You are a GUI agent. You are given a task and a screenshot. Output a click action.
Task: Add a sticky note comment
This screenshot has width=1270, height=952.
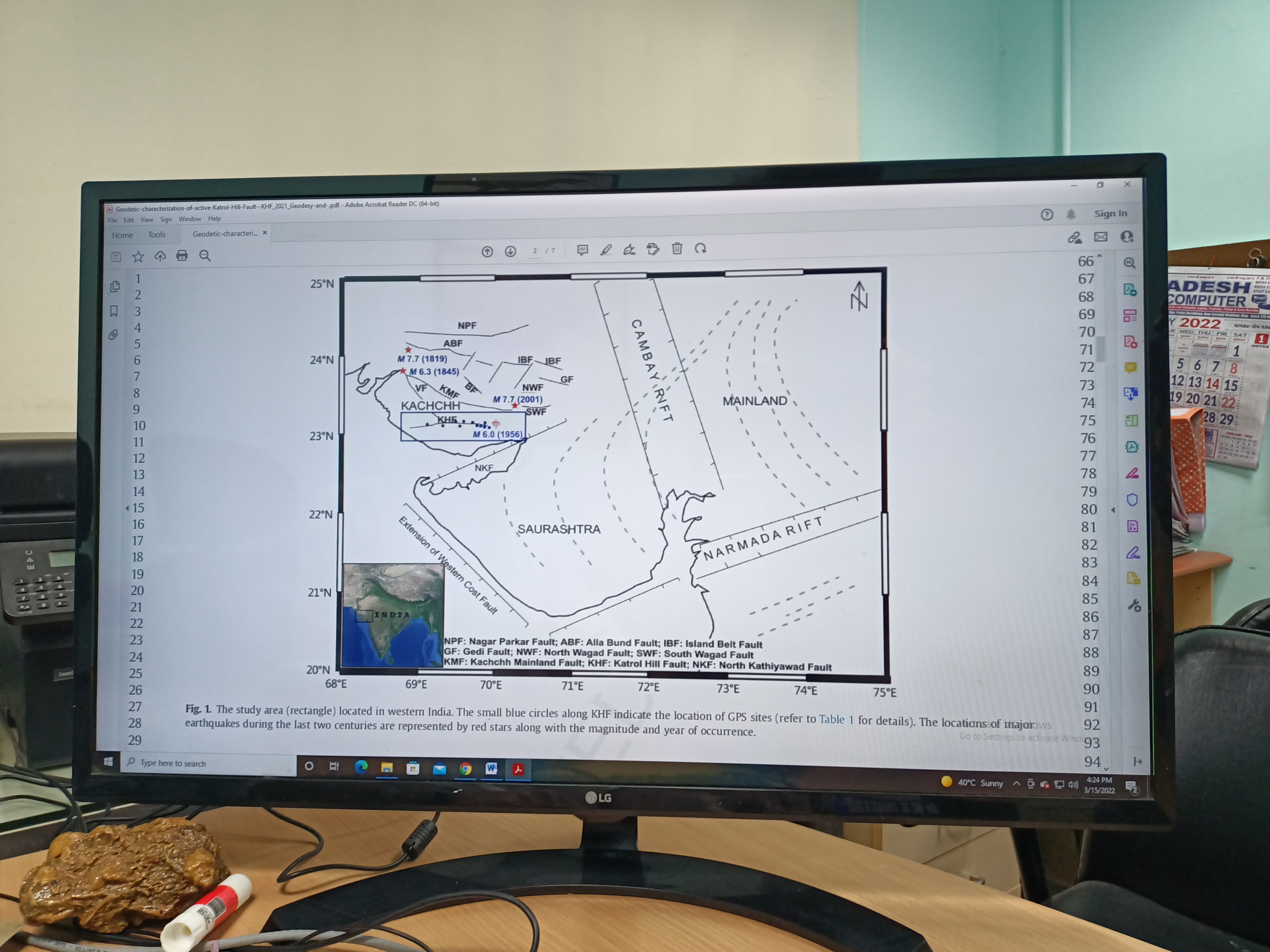582,250
